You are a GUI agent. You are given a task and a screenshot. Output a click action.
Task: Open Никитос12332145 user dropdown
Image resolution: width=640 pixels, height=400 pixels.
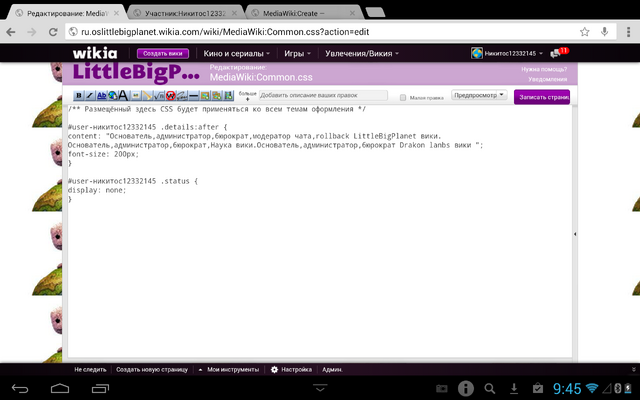pos(513,53)
